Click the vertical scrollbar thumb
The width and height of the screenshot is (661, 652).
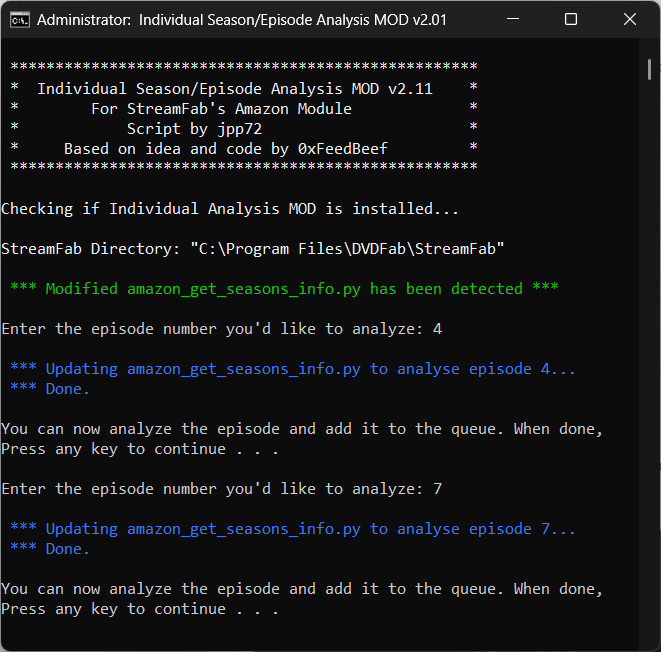tap(650, 69)
